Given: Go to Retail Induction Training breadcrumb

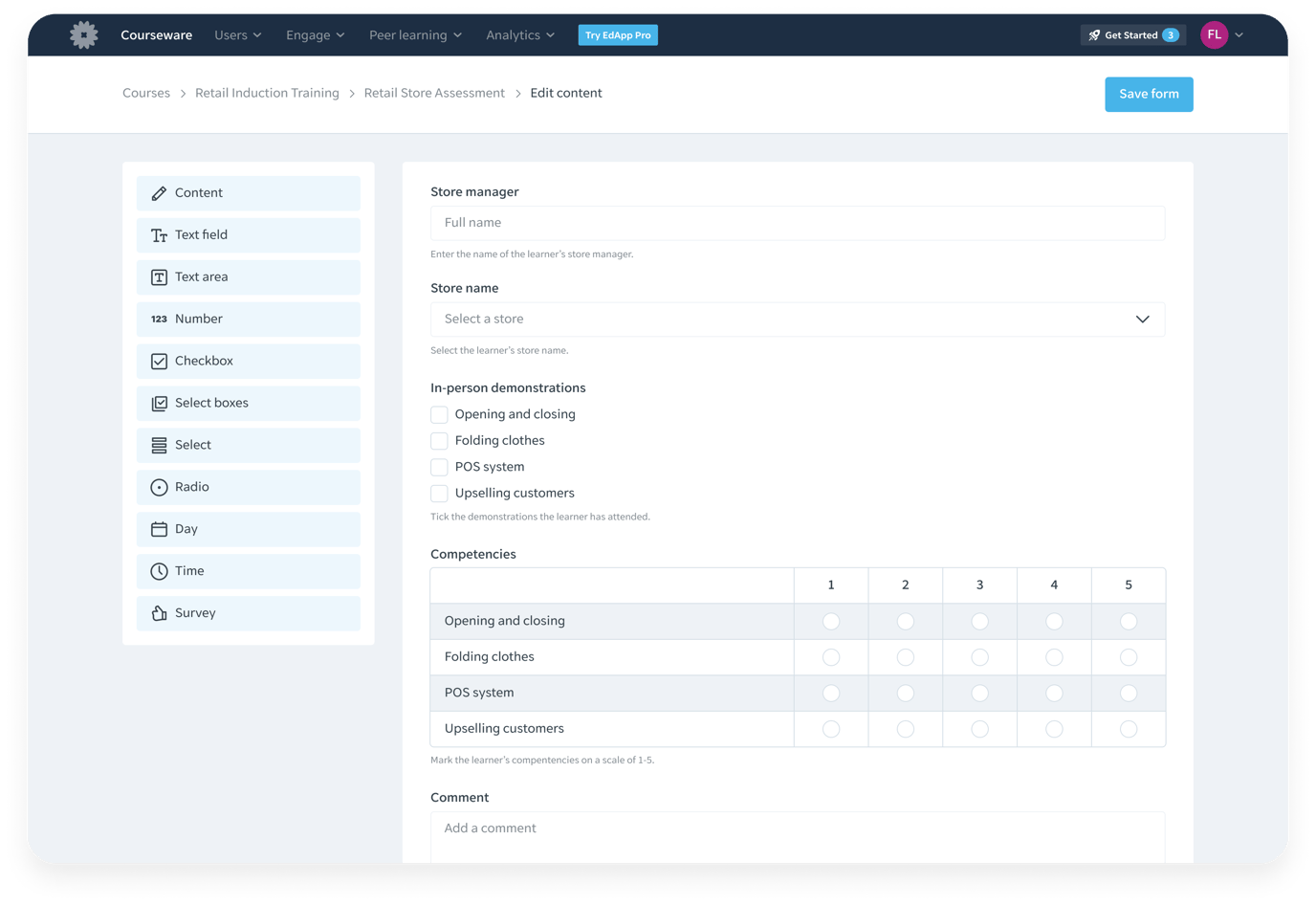Looking at the screenshot, I should click(267, 94).
